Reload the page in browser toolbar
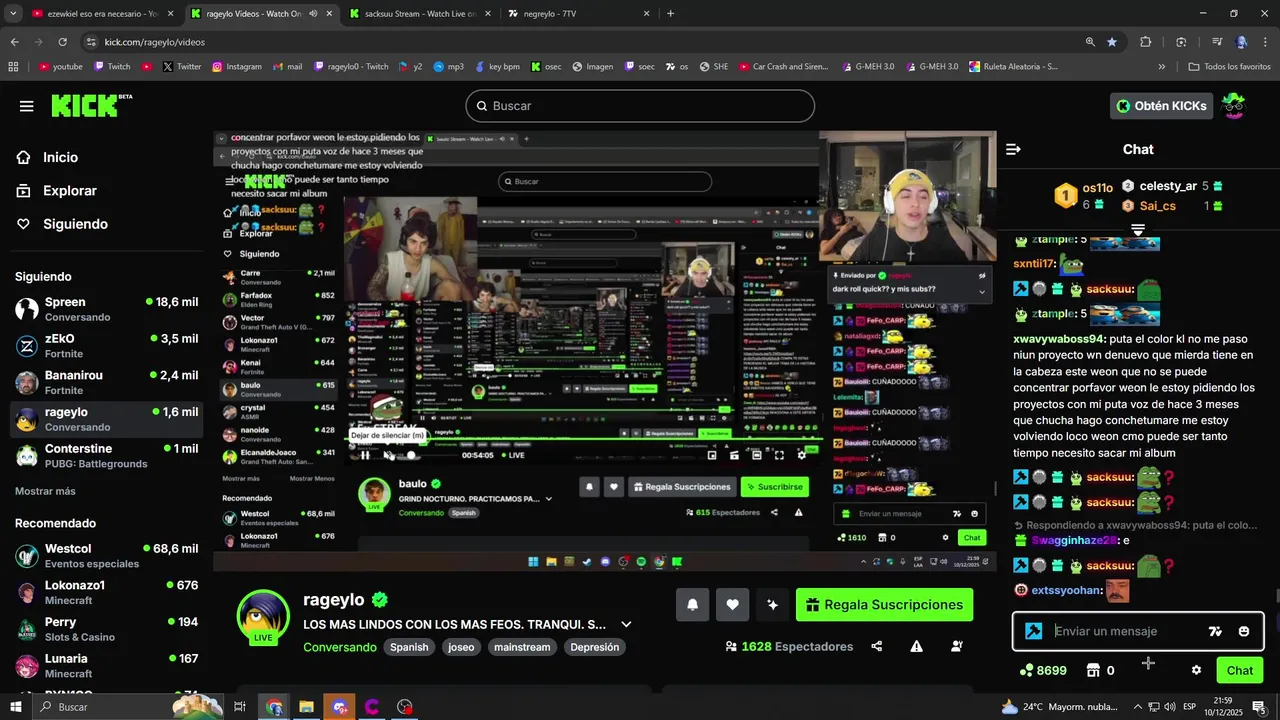The image size is (1280, 720). click(62, 42)
